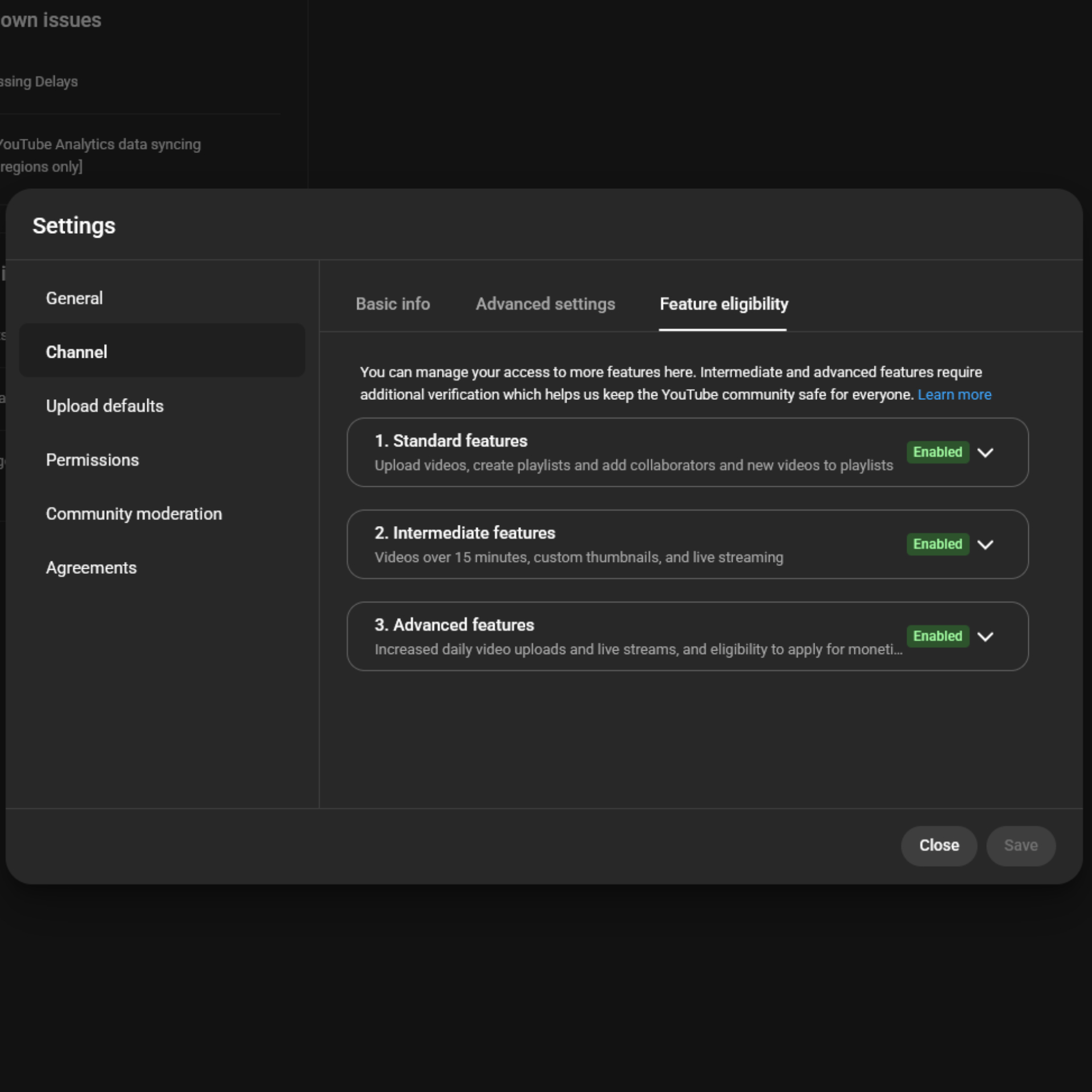The width and height of the screenshot is (1092, 1092).
Task: Click Enabled badge for Advanced features
Action: [937, 636]
